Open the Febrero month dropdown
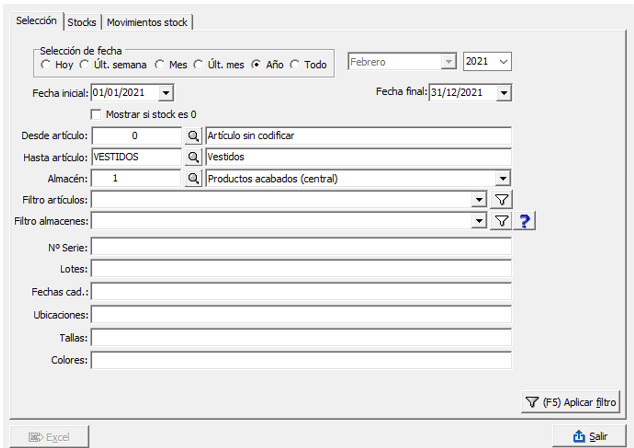This screenshot has height=448, width=634. click(x=448, y=62)
